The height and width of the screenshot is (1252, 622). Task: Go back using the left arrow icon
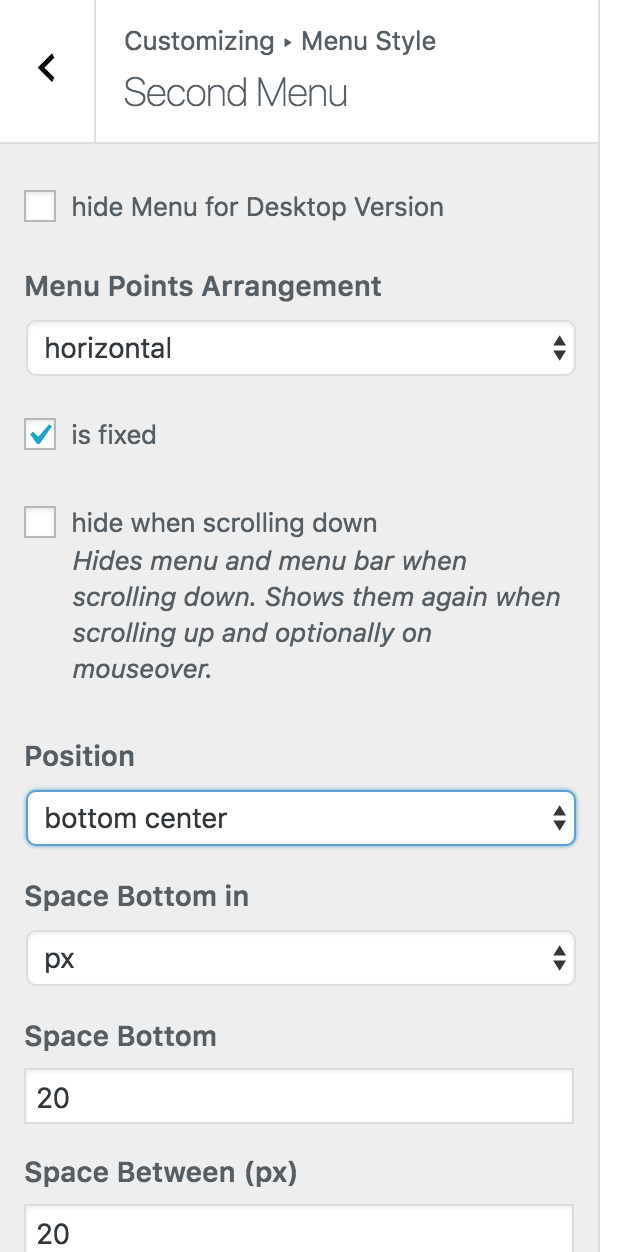46,69
